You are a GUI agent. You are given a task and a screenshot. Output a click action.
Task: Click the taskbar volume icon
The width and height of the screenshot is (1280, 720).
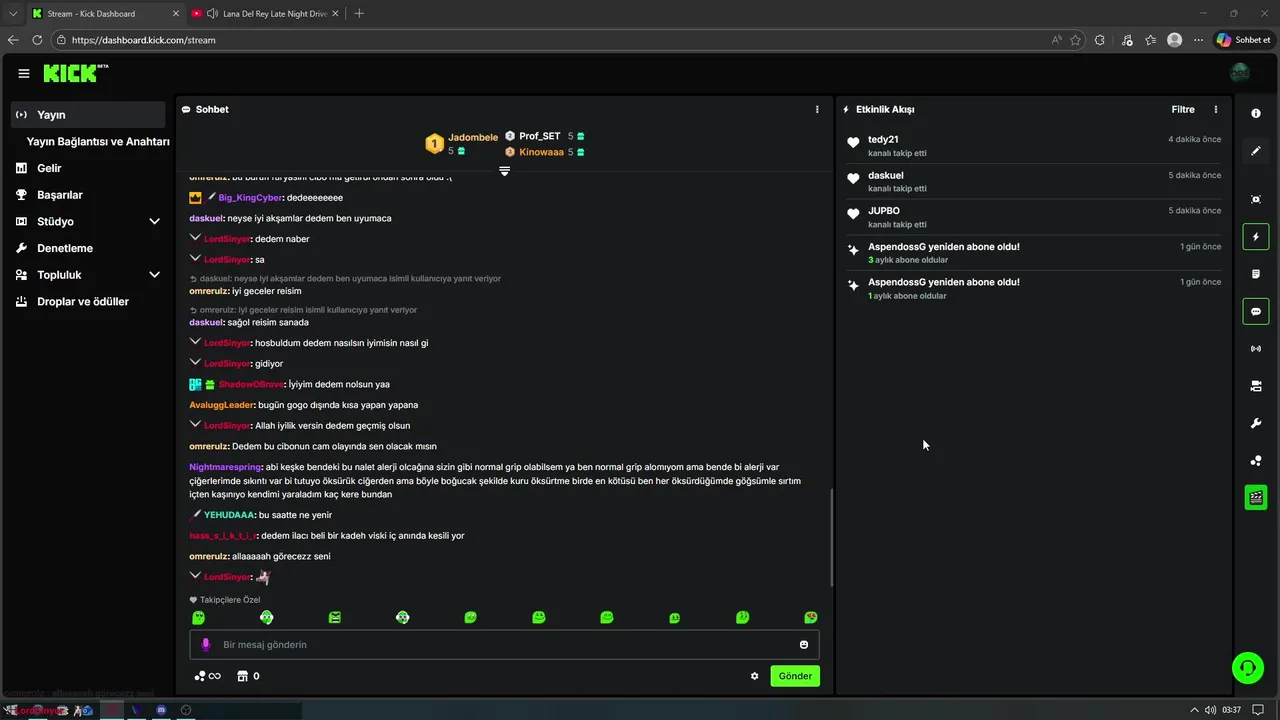[1210, 710]
